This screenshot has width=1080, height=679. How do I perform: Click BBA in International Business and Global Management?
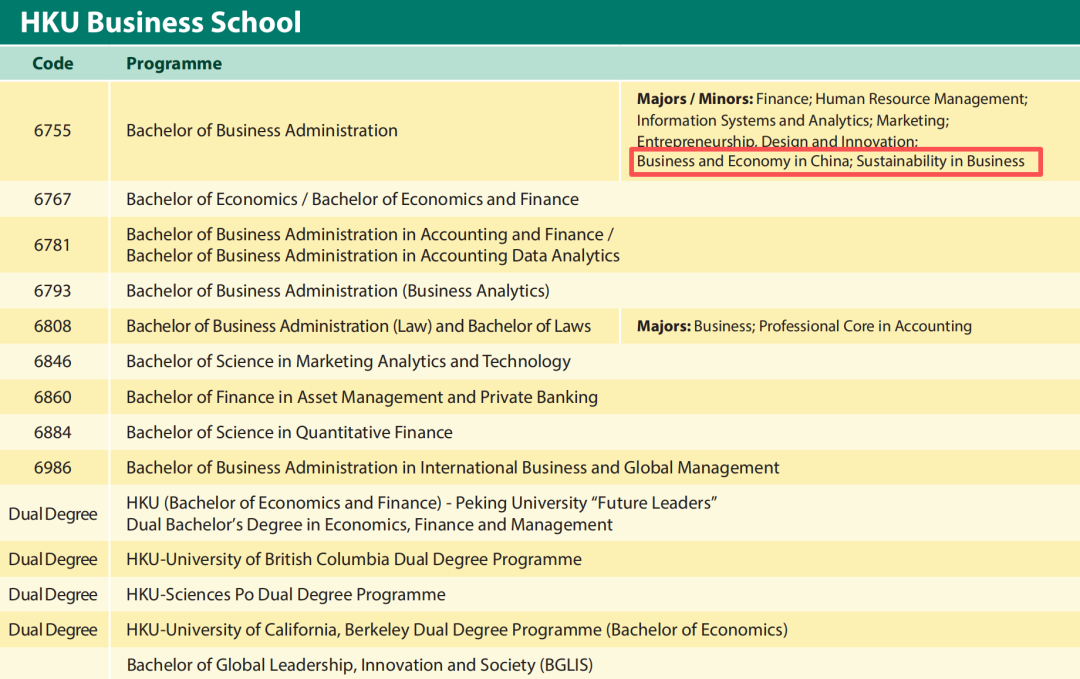pyautogui.click(x=453, y=468)
